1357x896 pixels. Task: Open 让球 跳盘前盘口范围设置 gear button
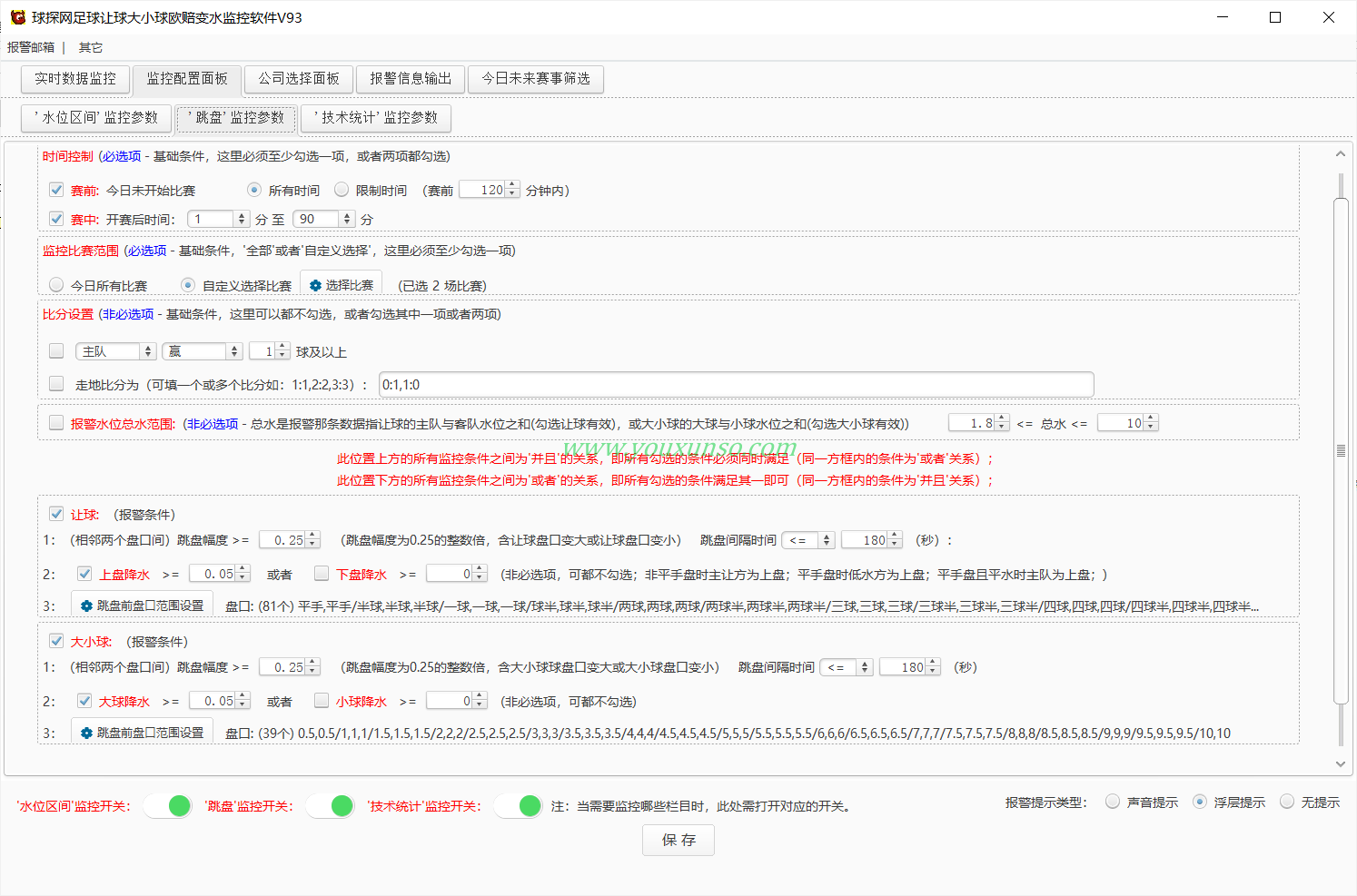pyautogui.click(x=142, y=605)
